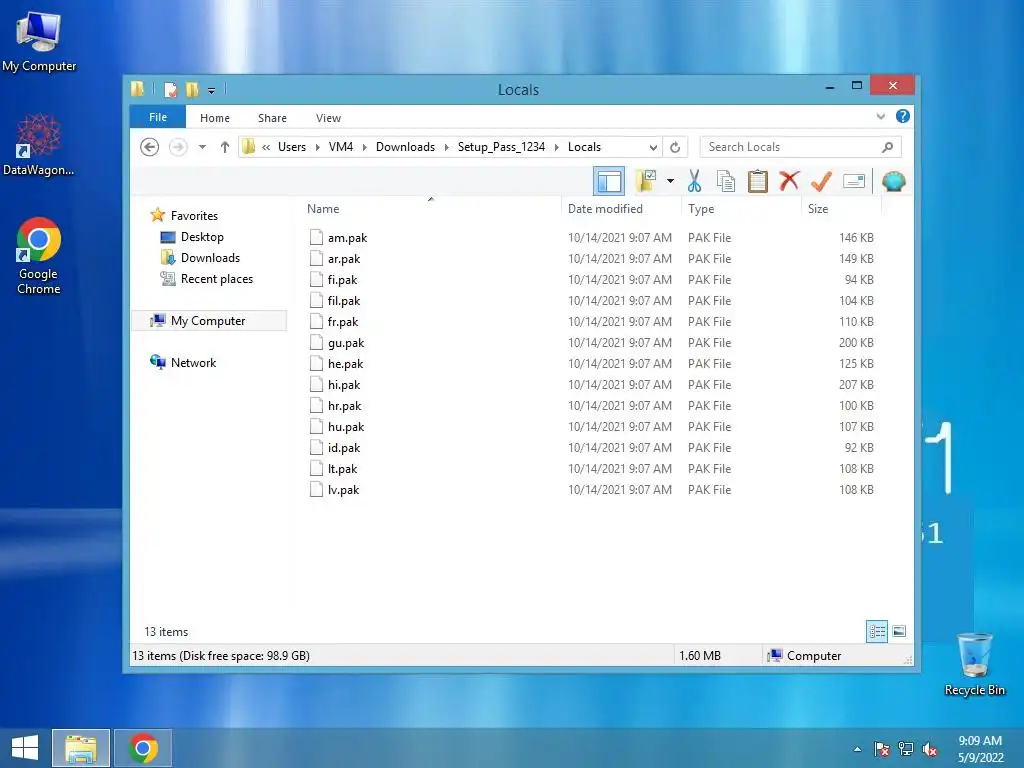Switch to the Share ribbon tab

pyautogui.click(x=272, y=118)
